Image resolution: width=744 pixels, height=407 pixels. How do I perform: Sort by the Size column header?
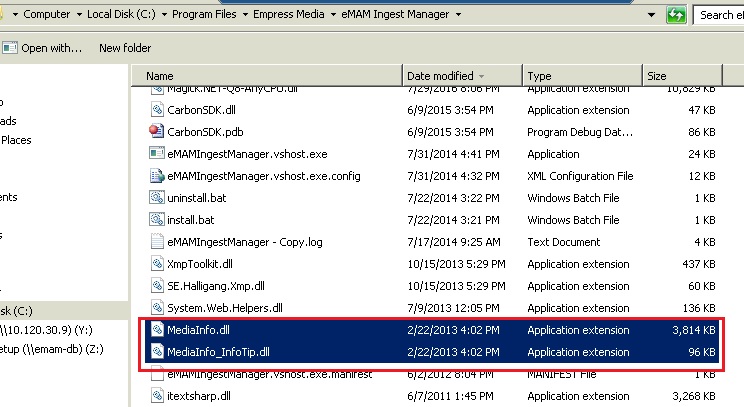point(682,76)
